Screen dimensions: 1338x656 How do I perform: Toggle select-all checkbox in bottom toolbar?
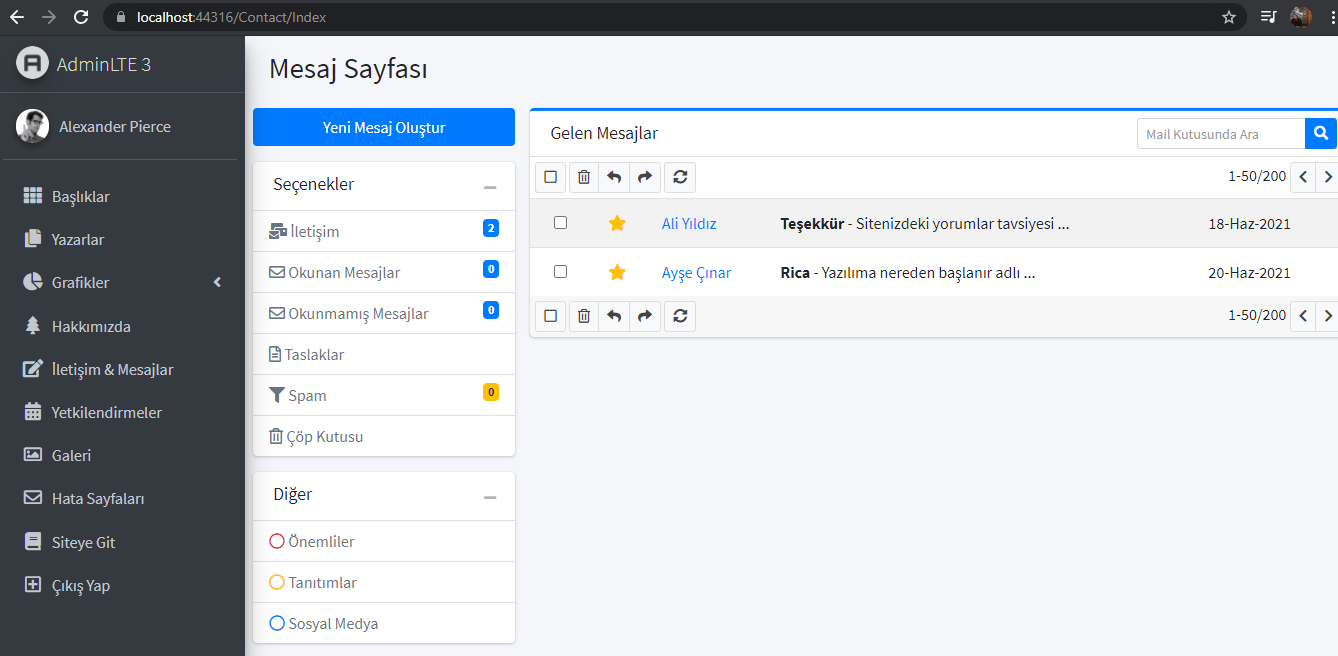click(x=550, y=316)
